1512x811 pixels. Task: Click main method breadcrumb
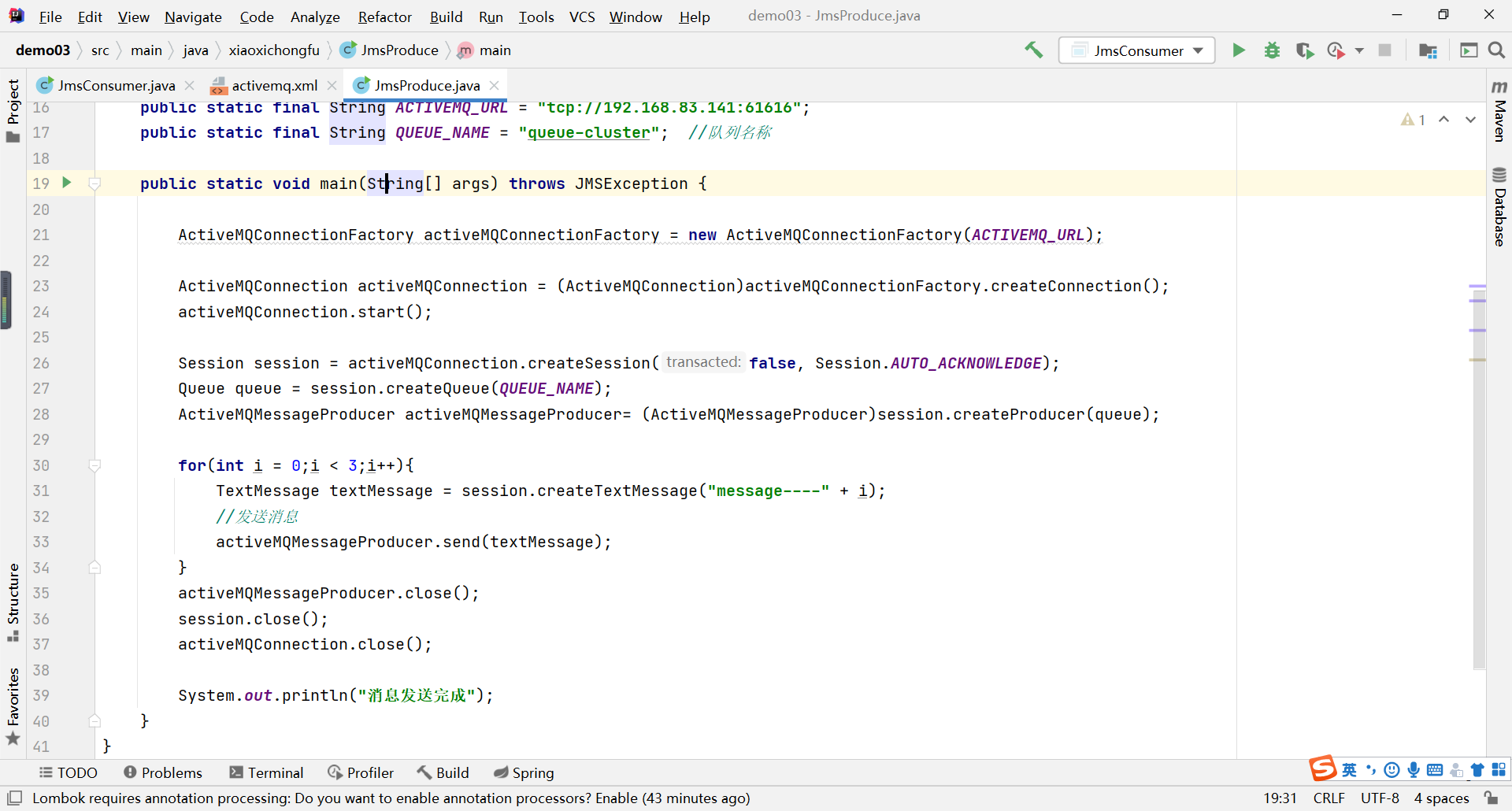tap(484, 50)
